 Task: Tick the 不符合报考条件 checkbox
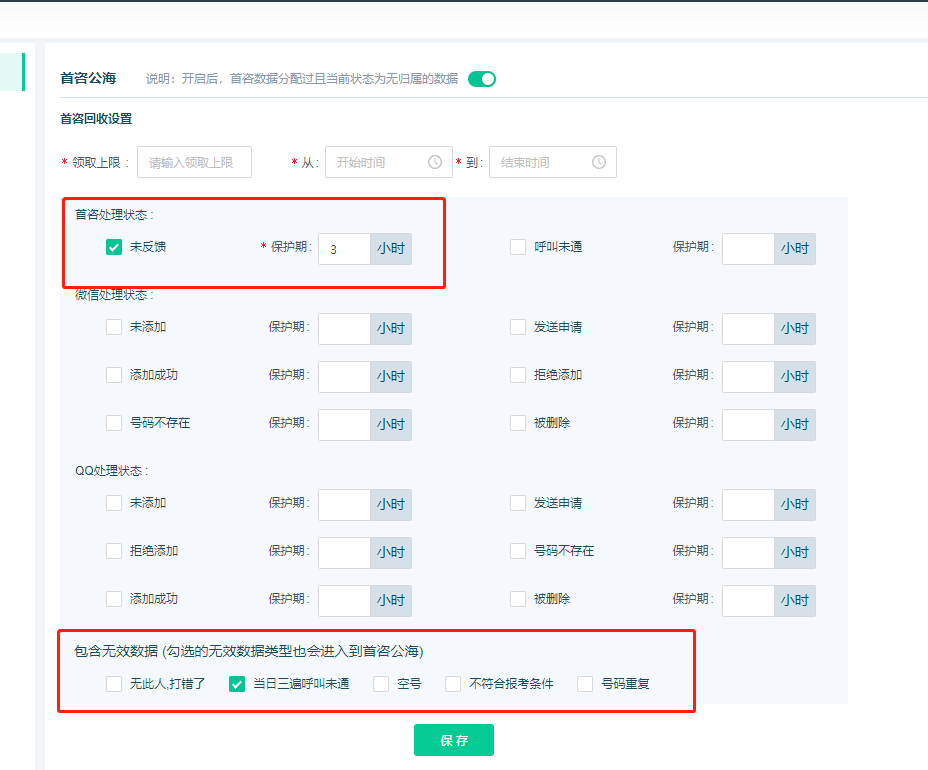pyautogui.click(x=453, y=684)
